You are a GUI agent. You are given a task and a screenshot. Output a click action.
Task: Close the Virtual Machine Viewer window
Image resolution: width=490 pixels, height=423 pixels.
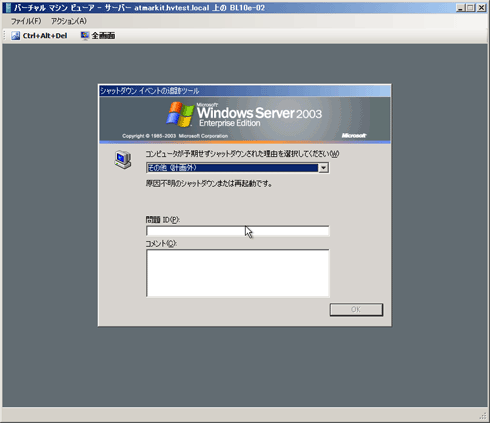point(481,8)
